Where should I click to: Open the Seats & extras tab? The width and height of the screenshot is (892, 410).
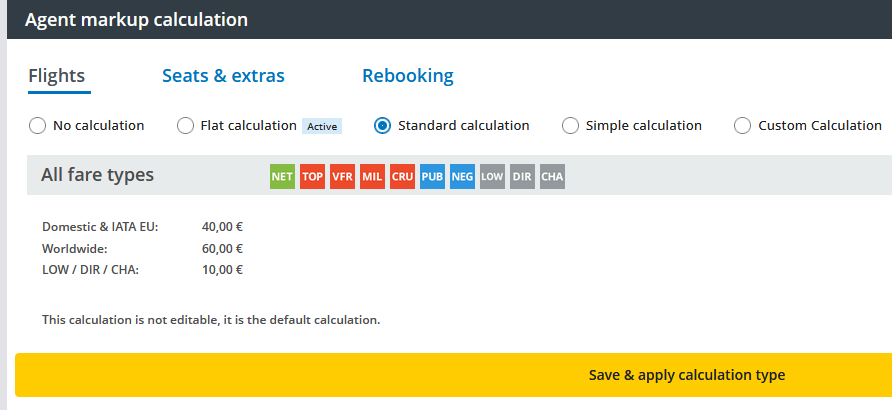(223, 76)
